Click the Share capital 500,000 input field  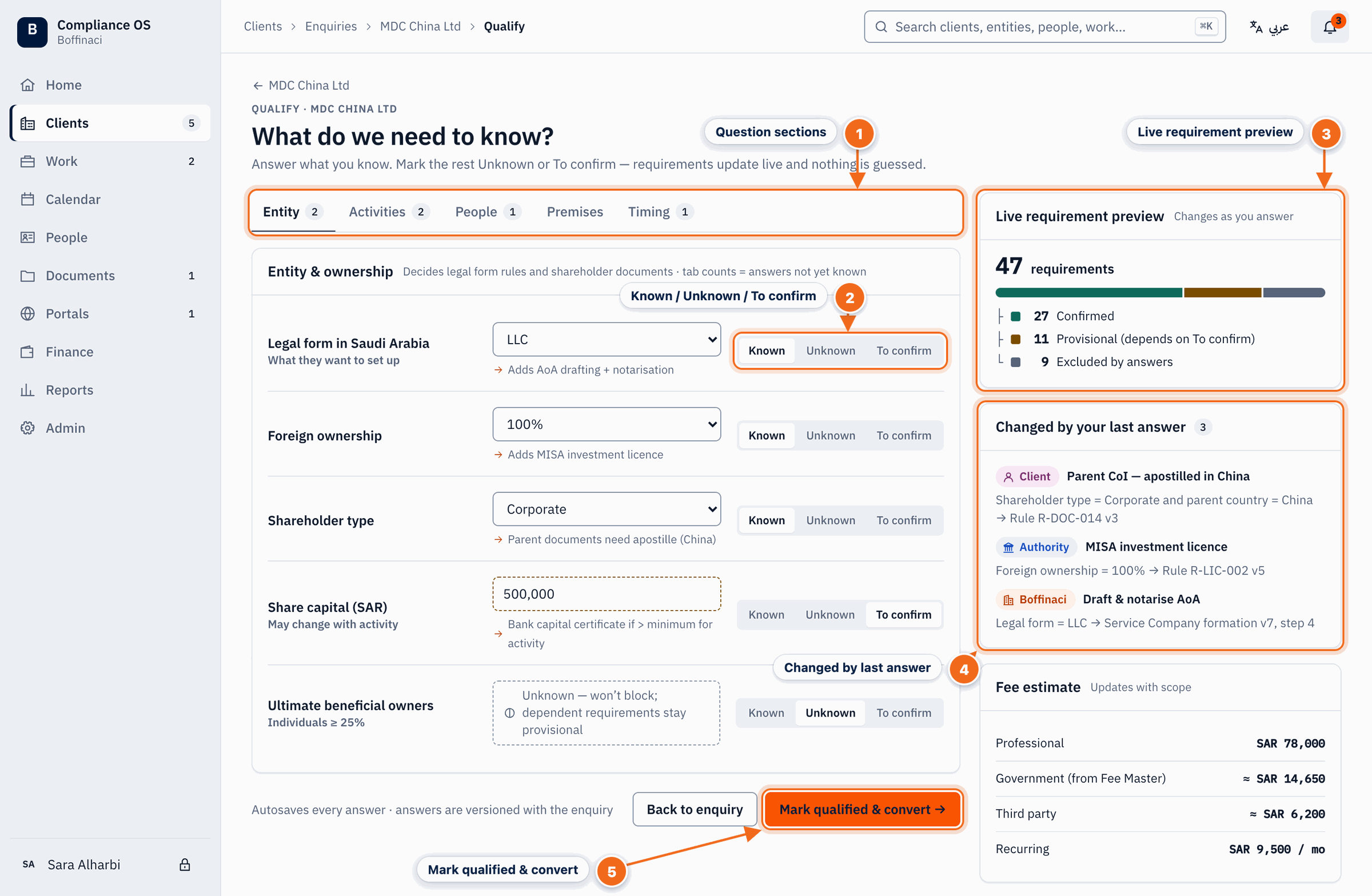607,594
